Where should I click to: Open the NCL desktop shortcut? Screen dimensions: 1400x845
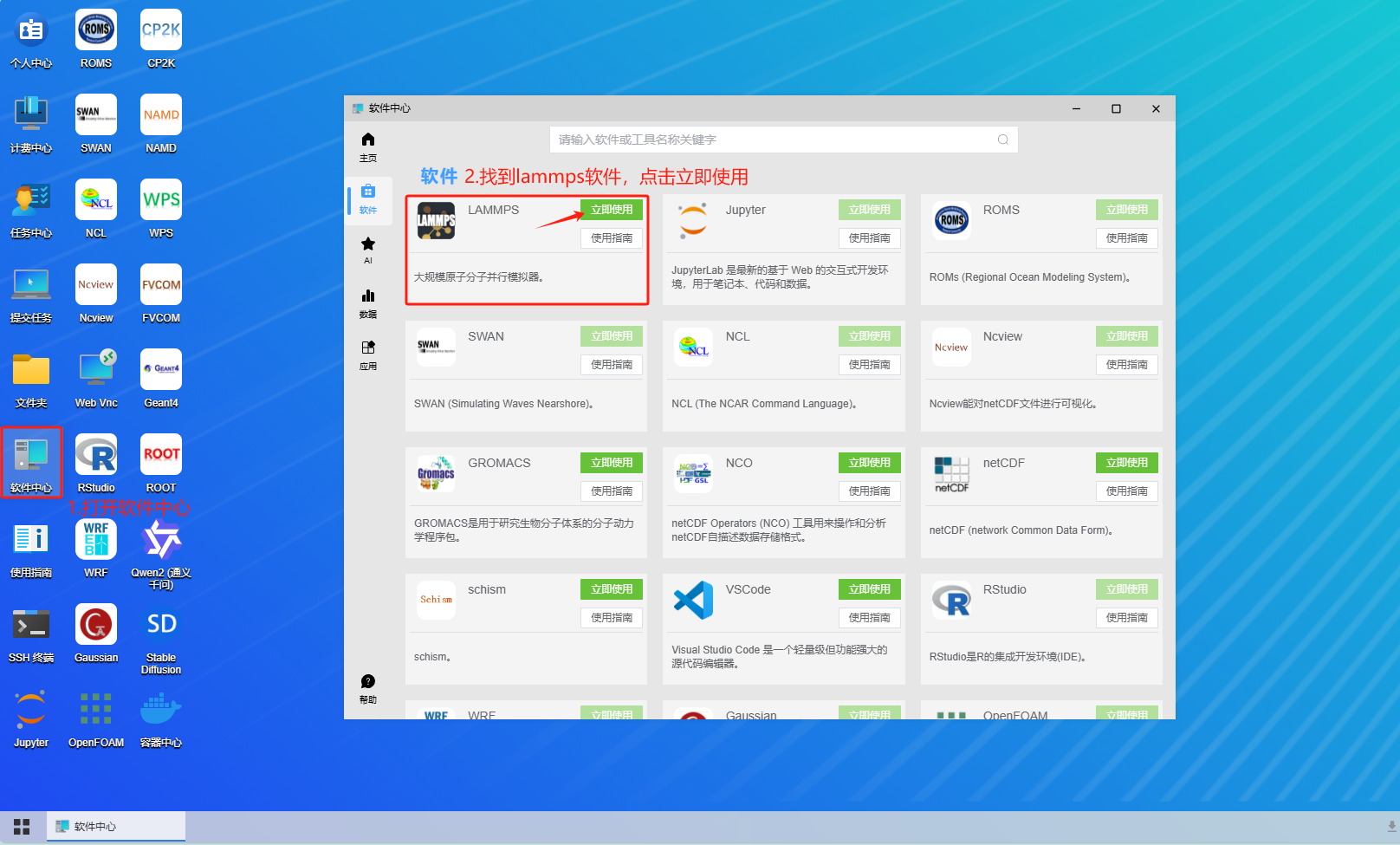pyautogui.click(x=96, y=210)
